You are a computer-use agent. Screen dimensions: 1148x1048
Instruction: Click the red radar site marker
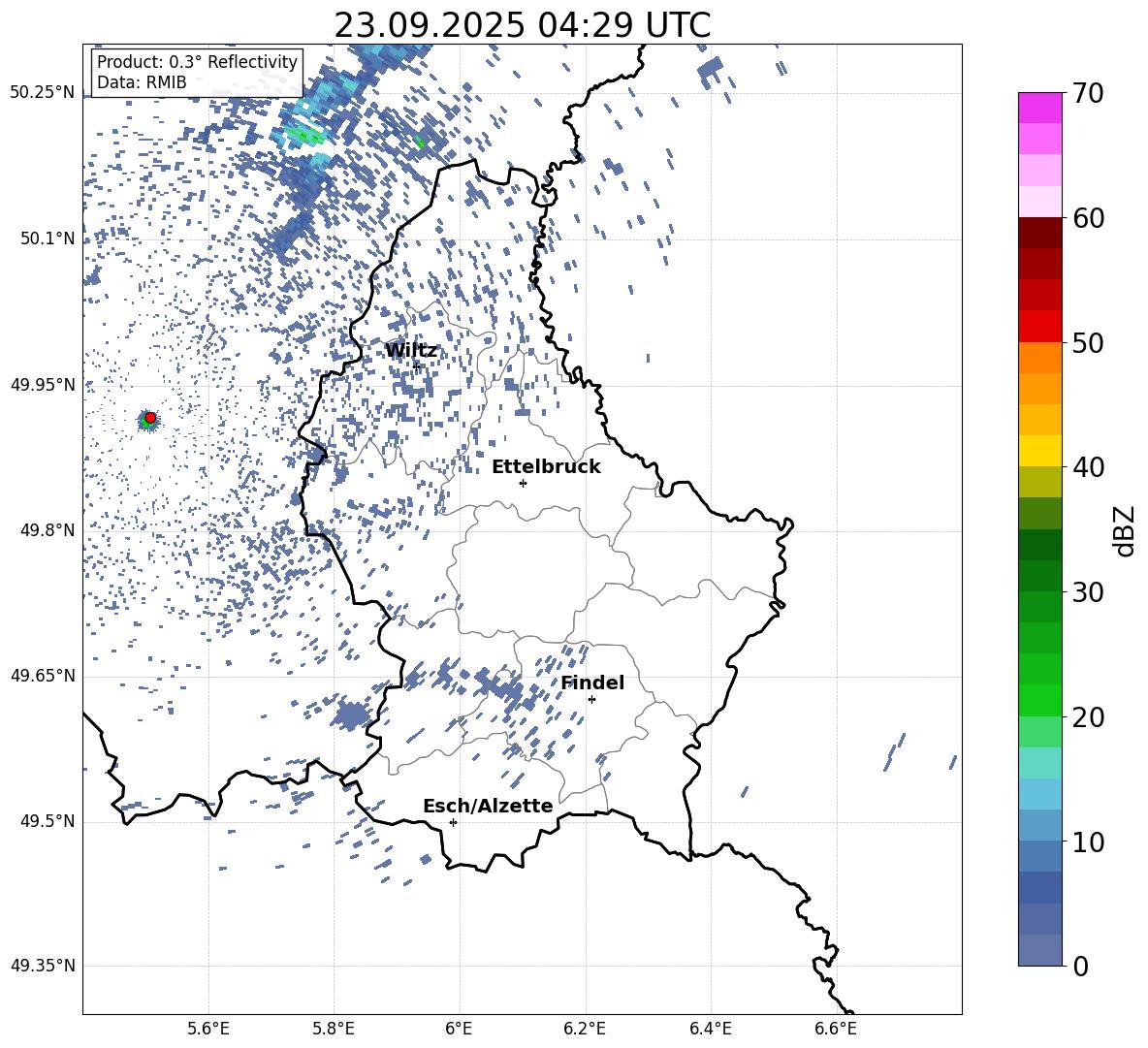(x=150, y=417)
